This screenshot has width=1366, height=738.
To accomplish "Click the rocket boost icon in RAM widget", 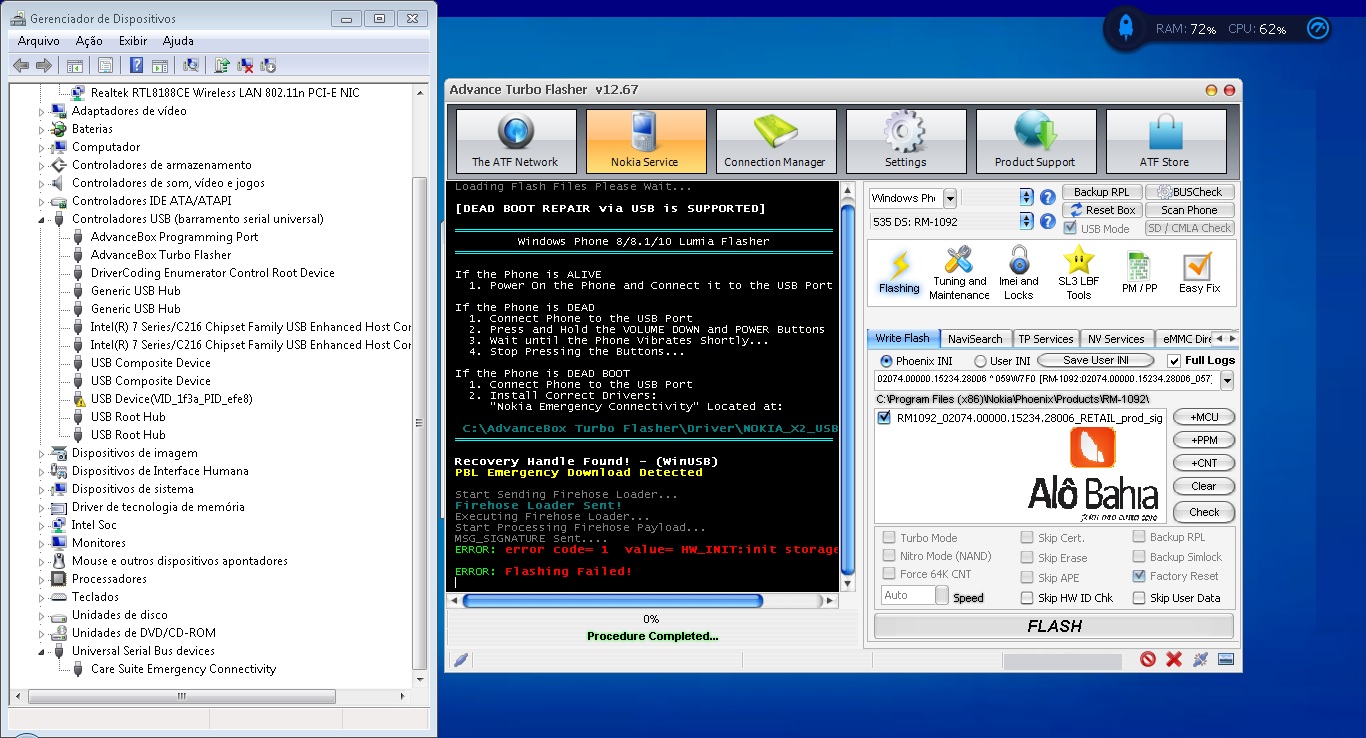I will pyautogui.click(x=1126, y=29).
